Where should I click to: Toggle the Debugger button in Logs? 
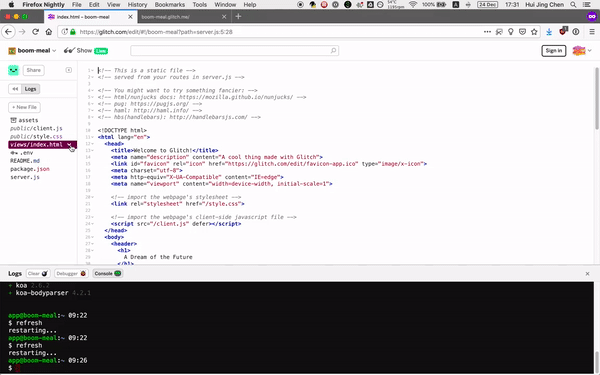click(71, 274)
